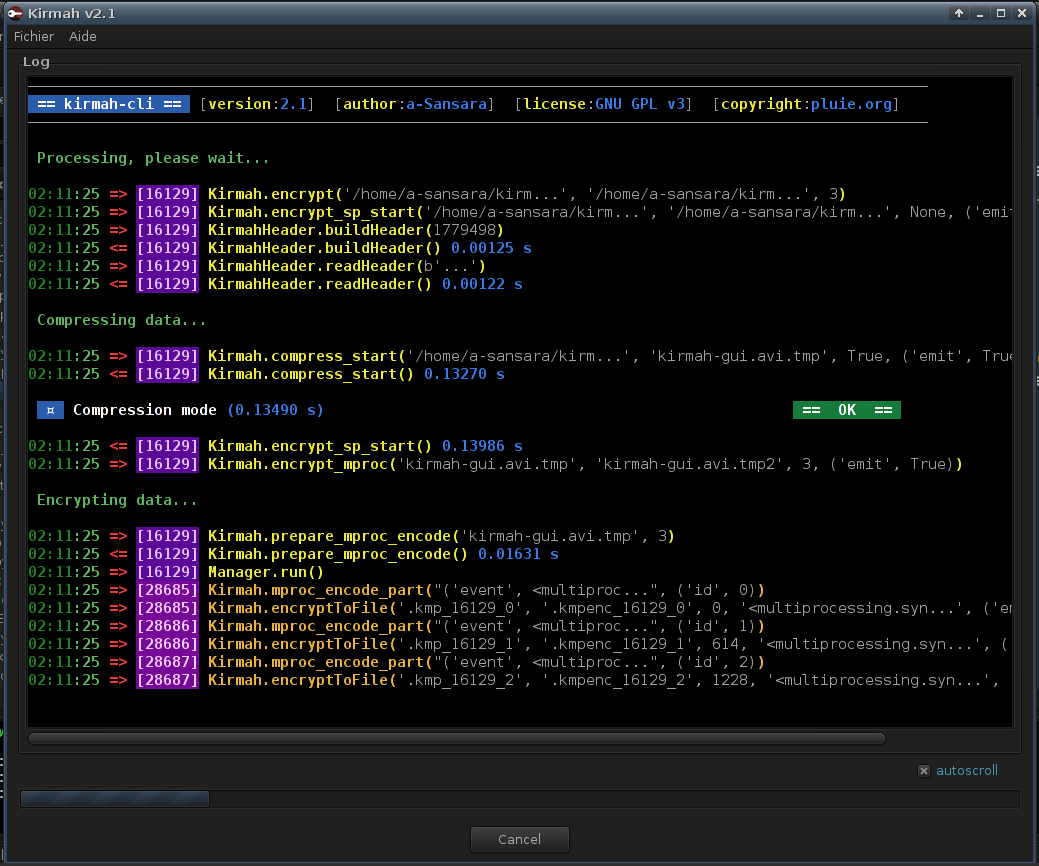Click the green OK status badge
This screenshot has height=866, width=1039.
846,410
